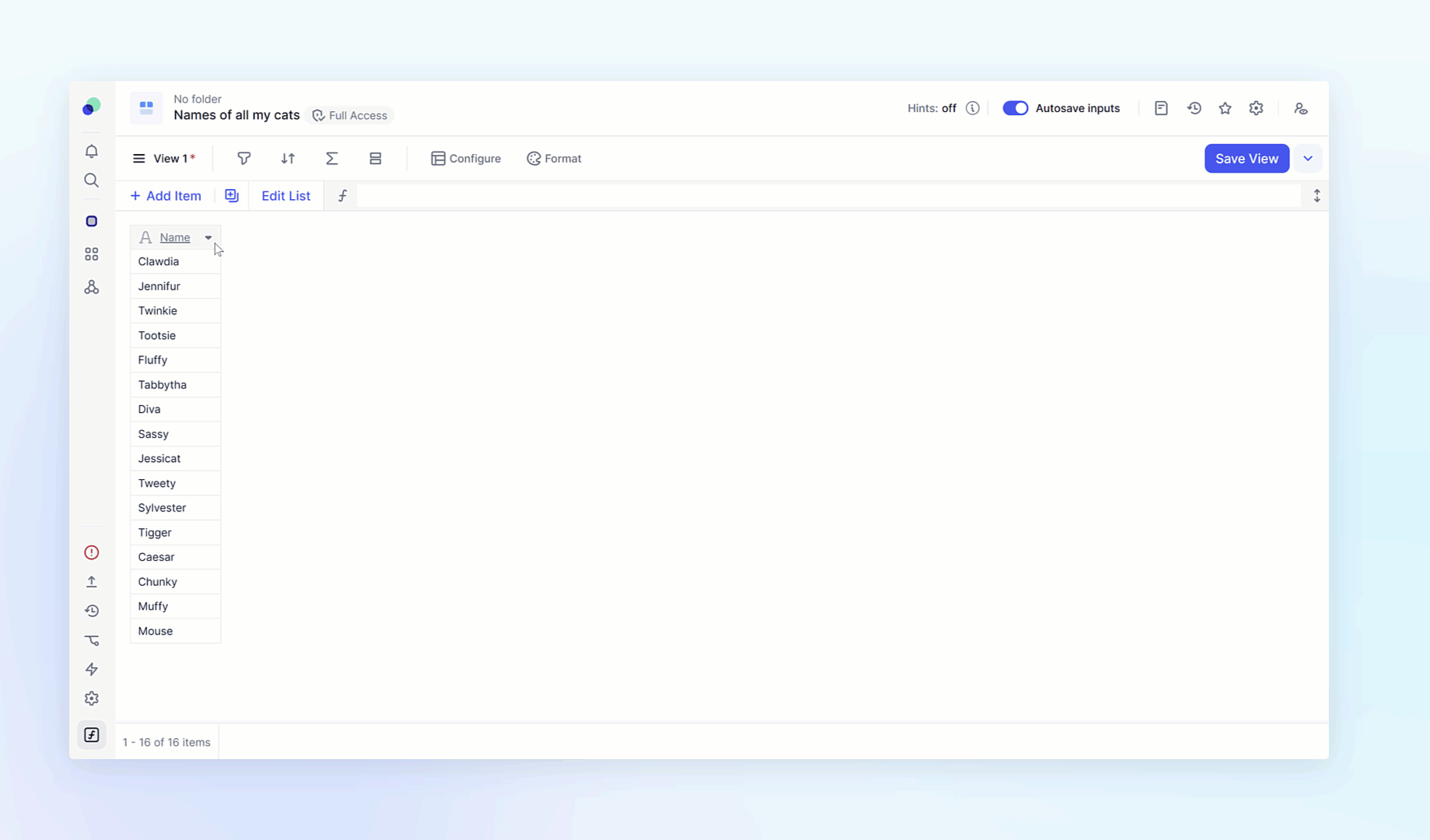Open the notifications bell in the sidebar
This screenshot has width=1430, height=840.
tap(91, 151)
